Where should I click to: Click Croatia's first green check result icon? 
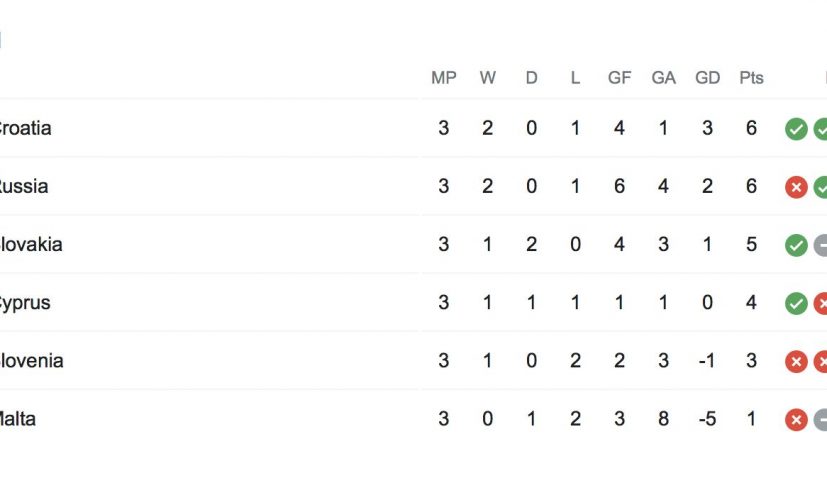click(x=796, y=129)
